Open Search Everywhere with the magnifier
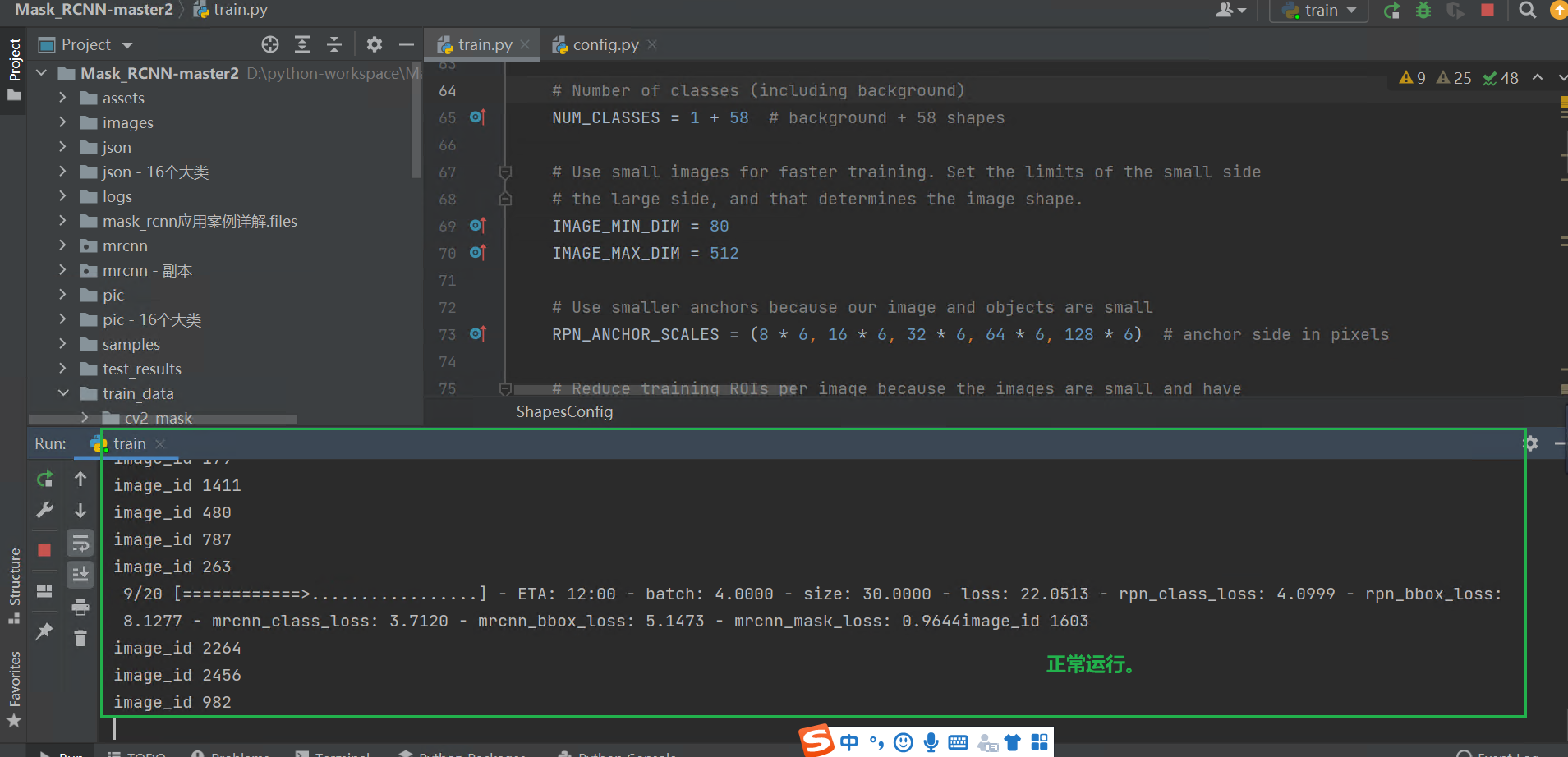 pyautogui.click(x=1526, y=11)
